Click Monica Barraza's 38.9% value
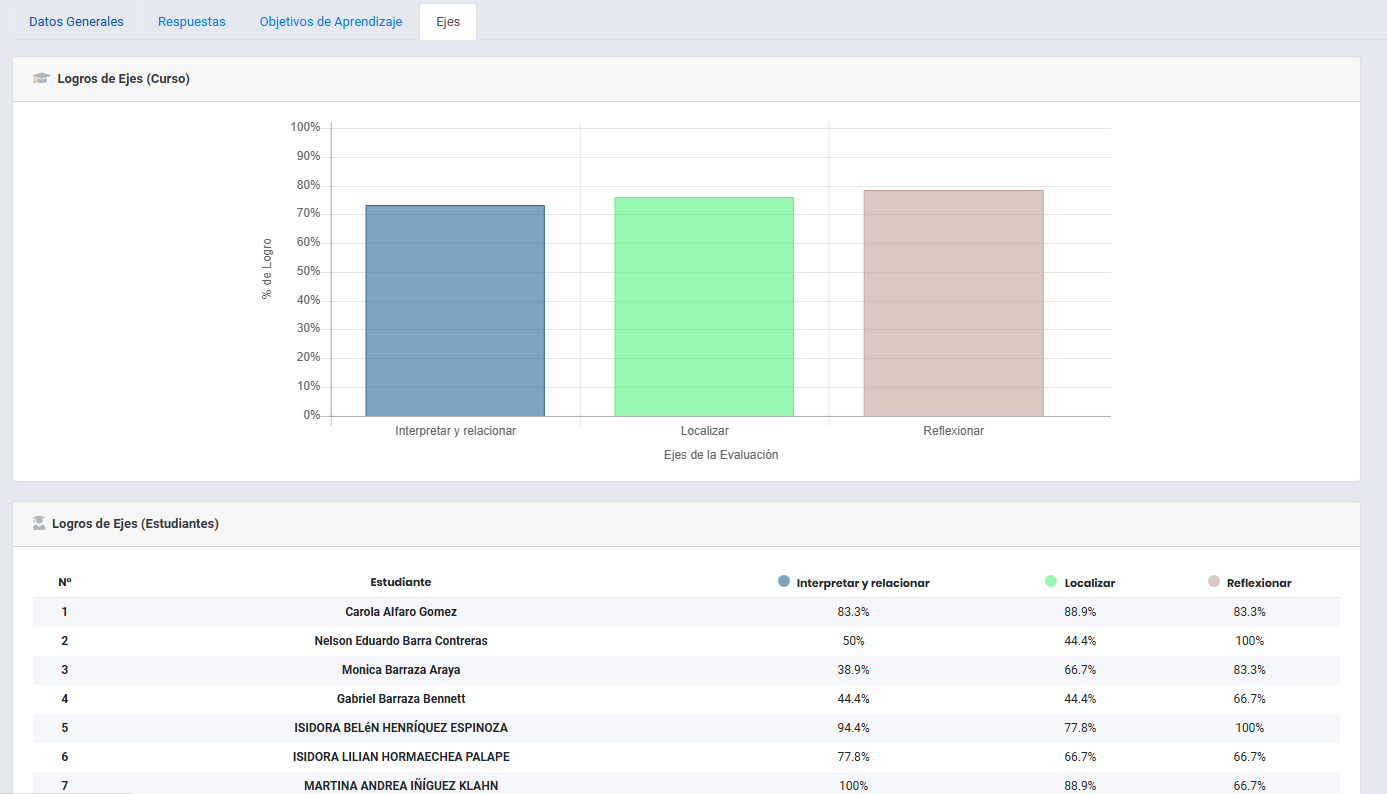The image size is (1387, 794). click(853, 670)
